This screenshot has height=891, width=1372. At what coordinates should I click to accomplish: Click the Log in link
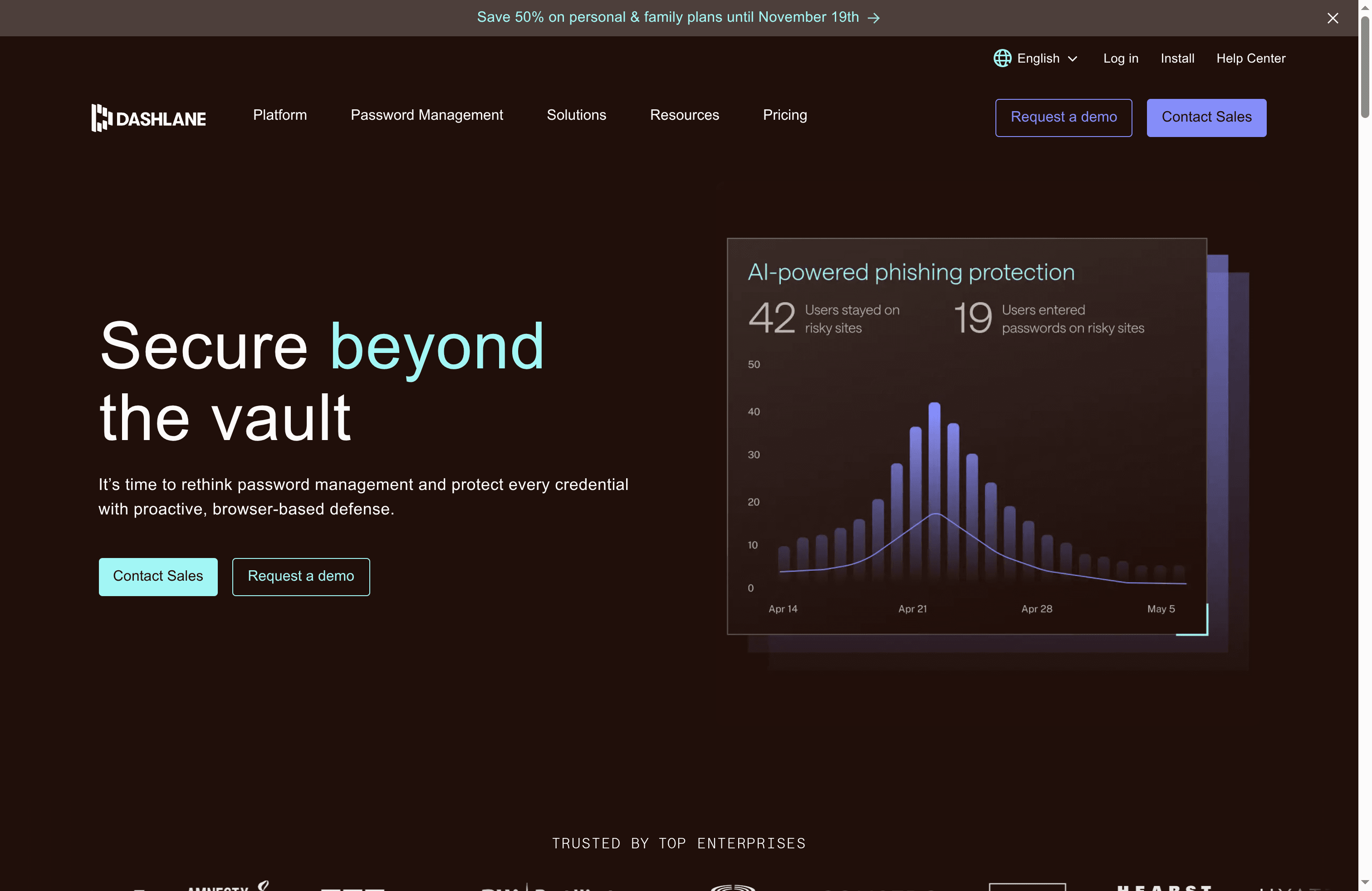coord(1121,58)
